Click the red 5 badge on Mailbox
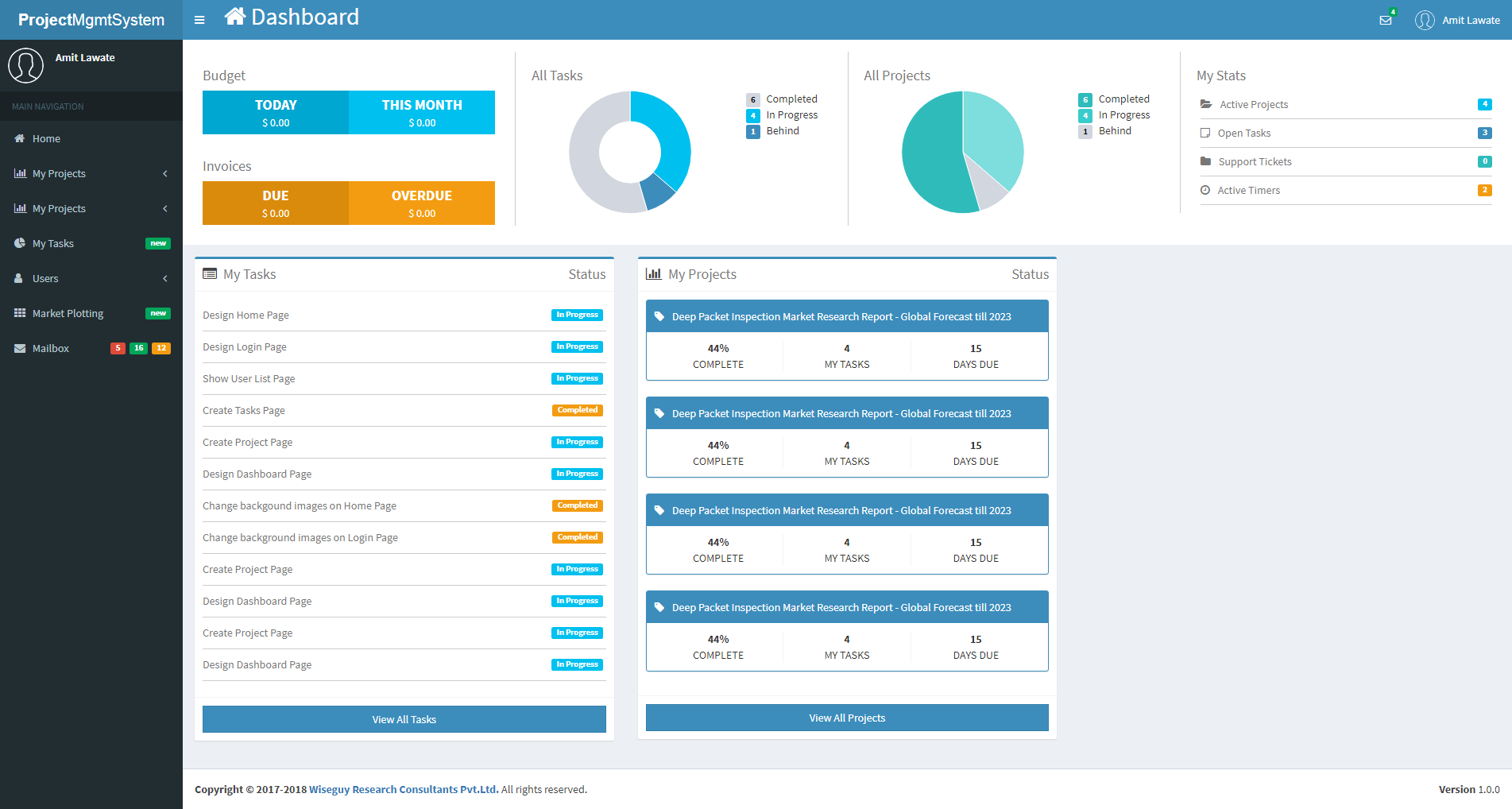This screenshot has height=809, width=1512. click(x=118, y=348)
